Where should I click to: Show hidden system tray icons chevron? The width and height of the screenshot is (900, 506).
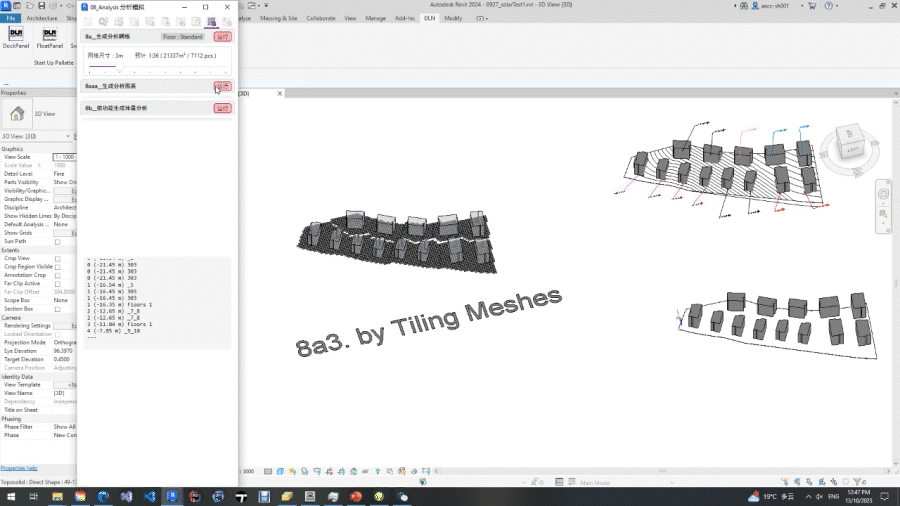[808, 496]
